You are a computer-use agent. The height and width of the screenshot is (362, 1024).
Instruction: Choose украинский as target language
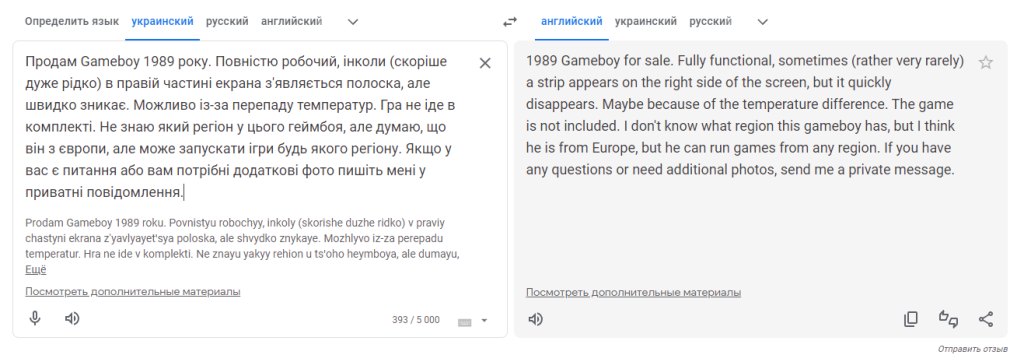point(645,22)
